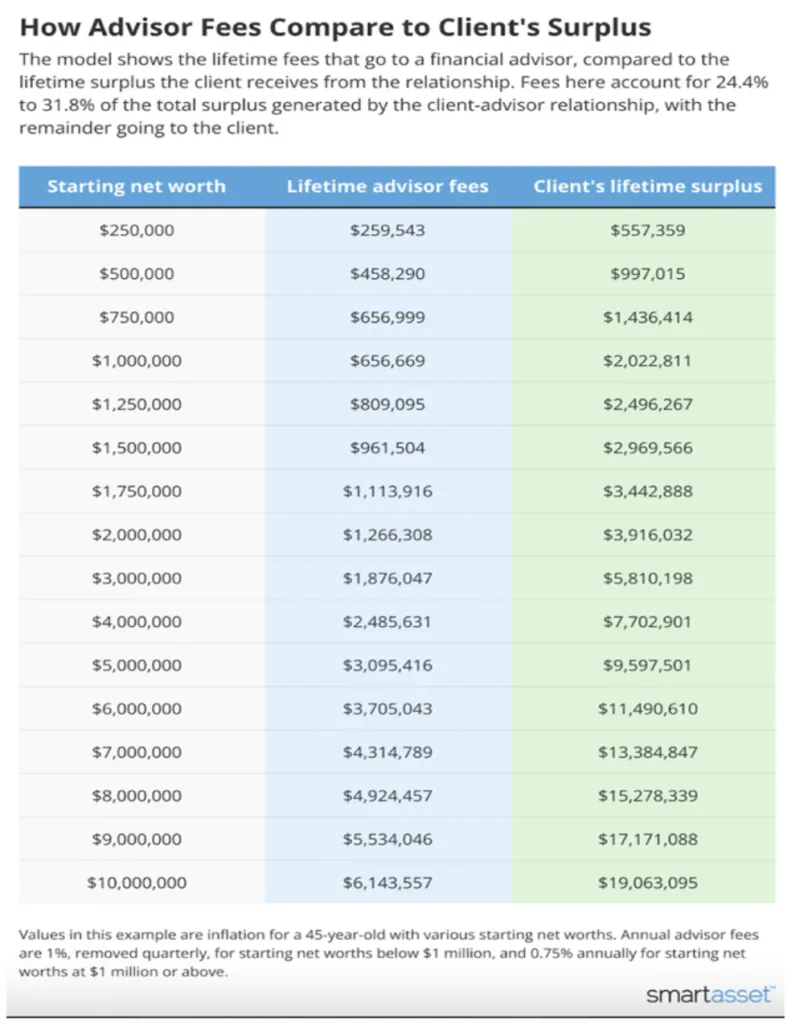Click the $557,359 lifetime surplus cell
The height and width of the screenshot is (1024, 791).
pos(647,230)
